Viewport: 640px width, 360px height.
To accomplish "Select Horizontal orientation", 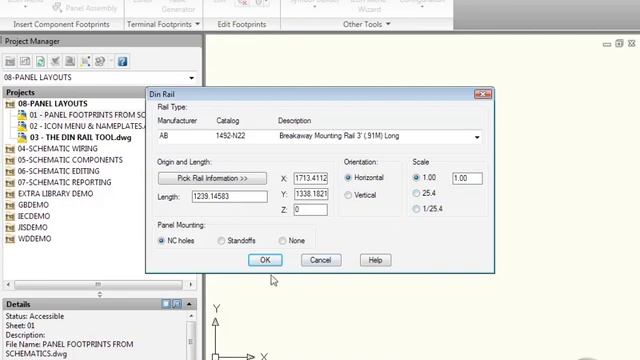I will coord(348,178).
